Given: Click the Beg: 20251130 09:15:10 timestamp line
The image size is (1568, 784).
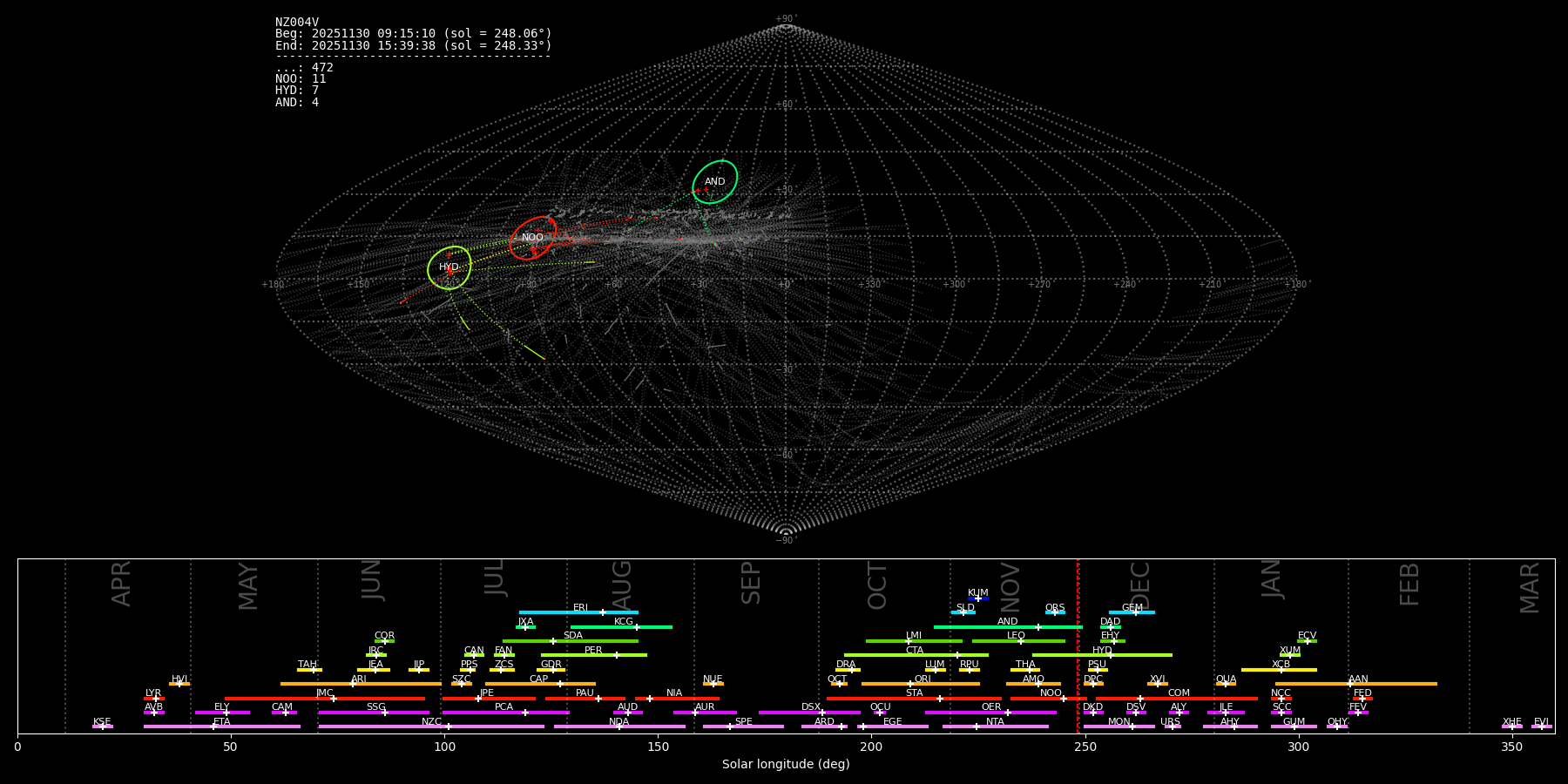Looking at the screenshot, I should click(414, 34).
